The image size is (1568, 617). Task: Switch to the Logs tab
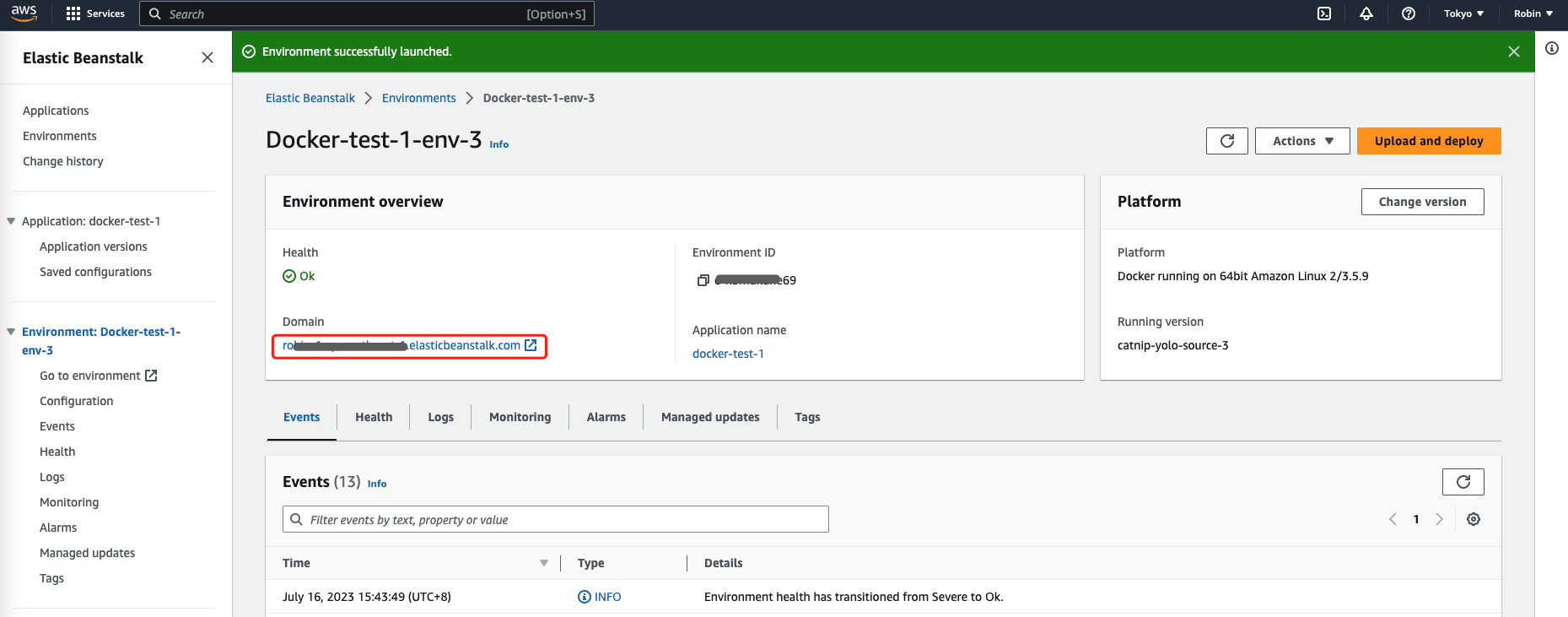pos(440,417)
